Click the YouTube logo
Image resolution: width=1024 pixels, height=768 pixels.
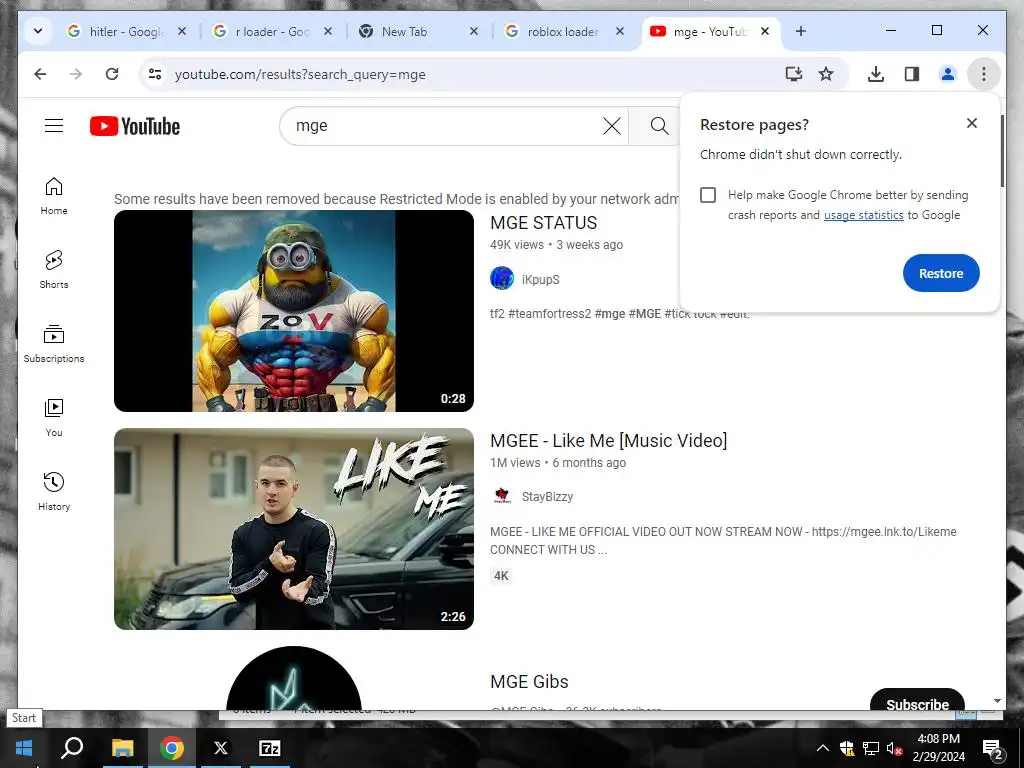tap(135, 126)
